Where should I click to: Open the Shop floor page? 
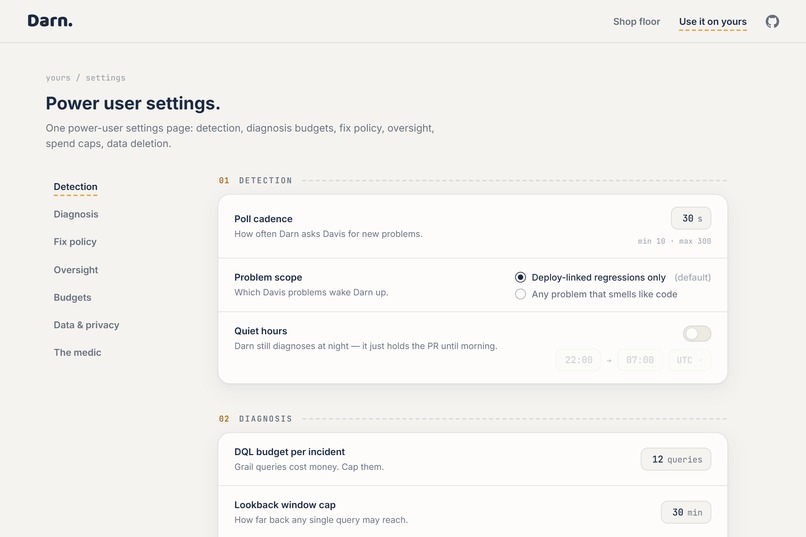[x=636, y=22]
